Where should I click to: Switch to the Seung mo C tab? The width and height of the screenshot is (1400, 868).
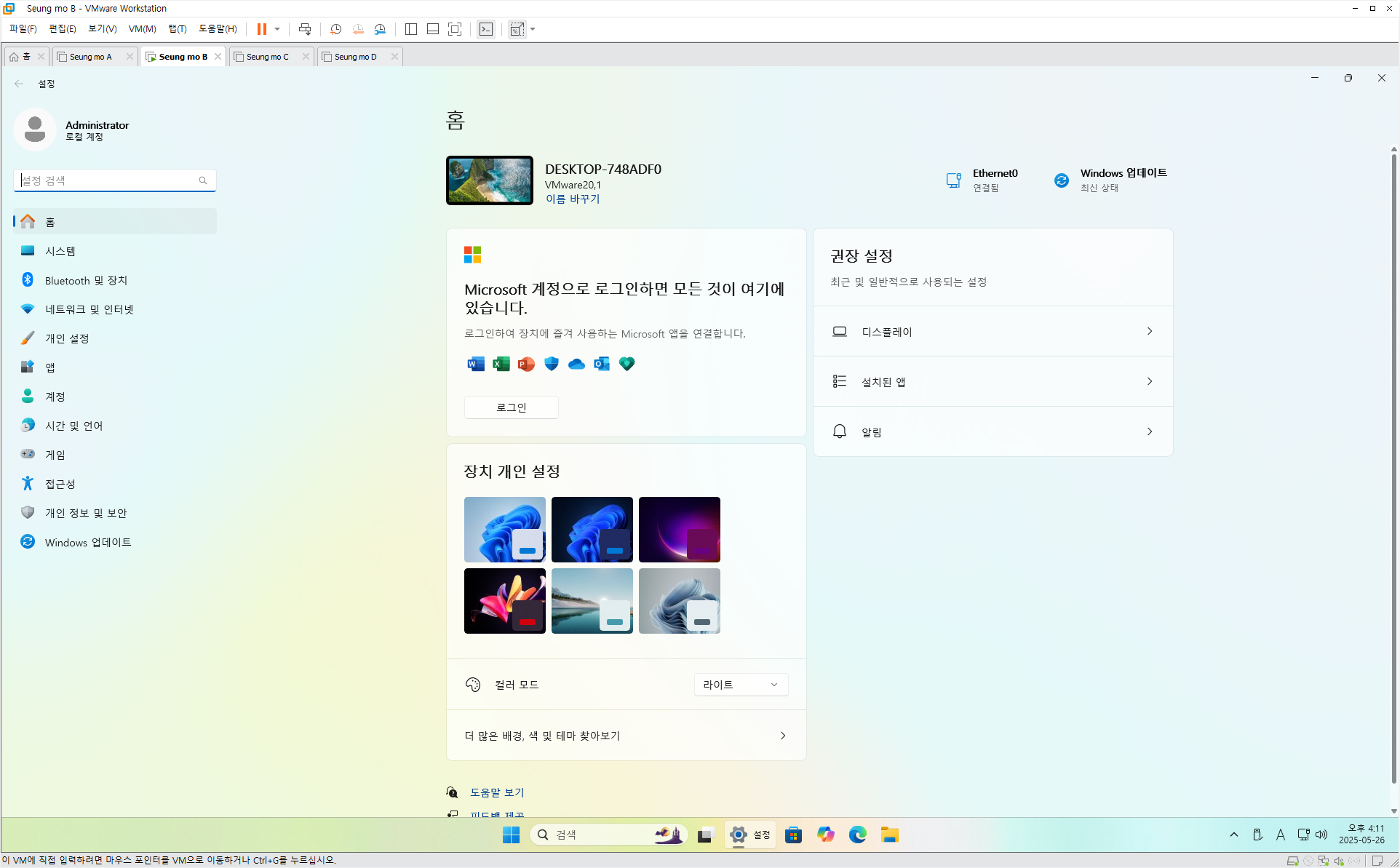click(x=268, y=57)
